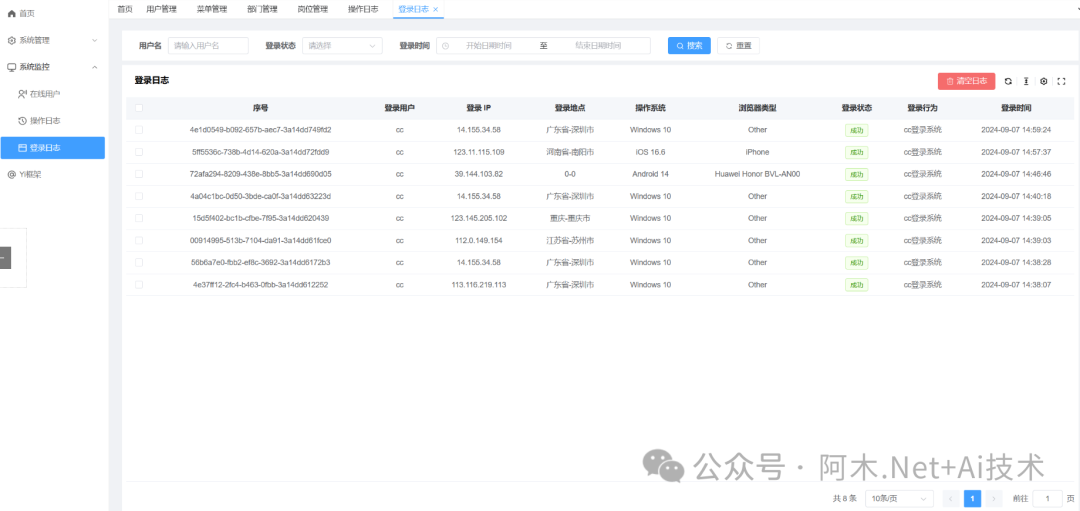This screenshot has width=1080, height=511.
Task: Click the 登录 IP column header
Action: pos(478,108)
